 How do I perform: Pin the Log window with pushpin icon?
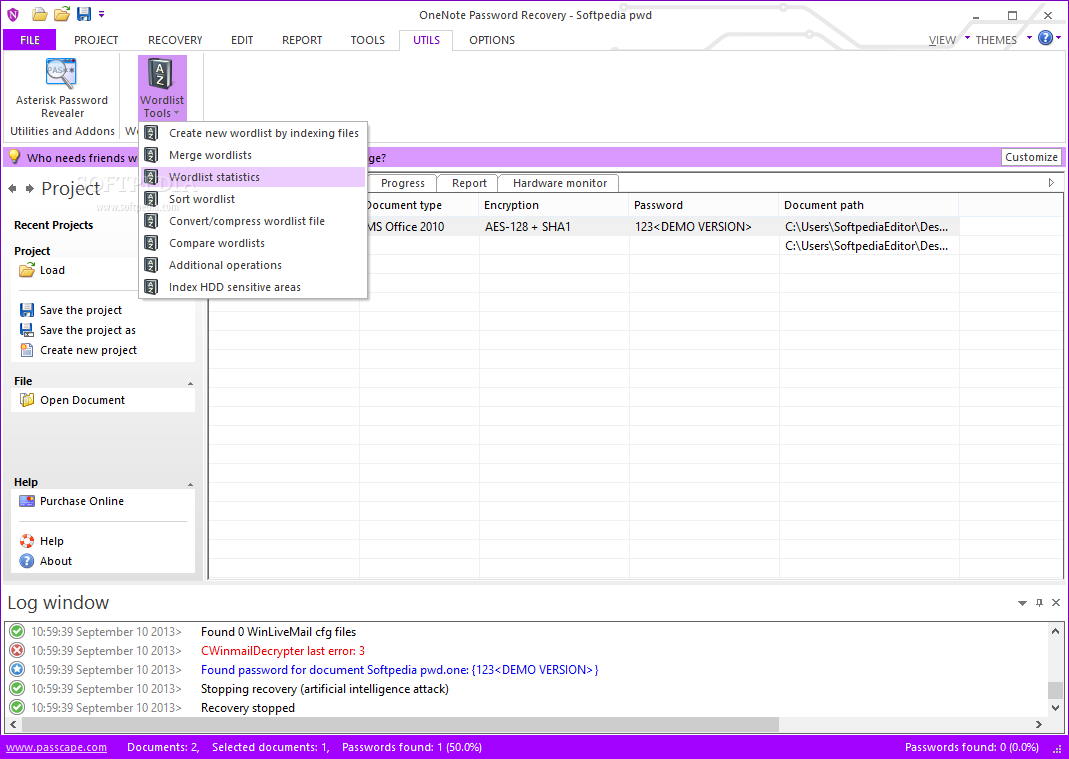[x=1039, y=603]
